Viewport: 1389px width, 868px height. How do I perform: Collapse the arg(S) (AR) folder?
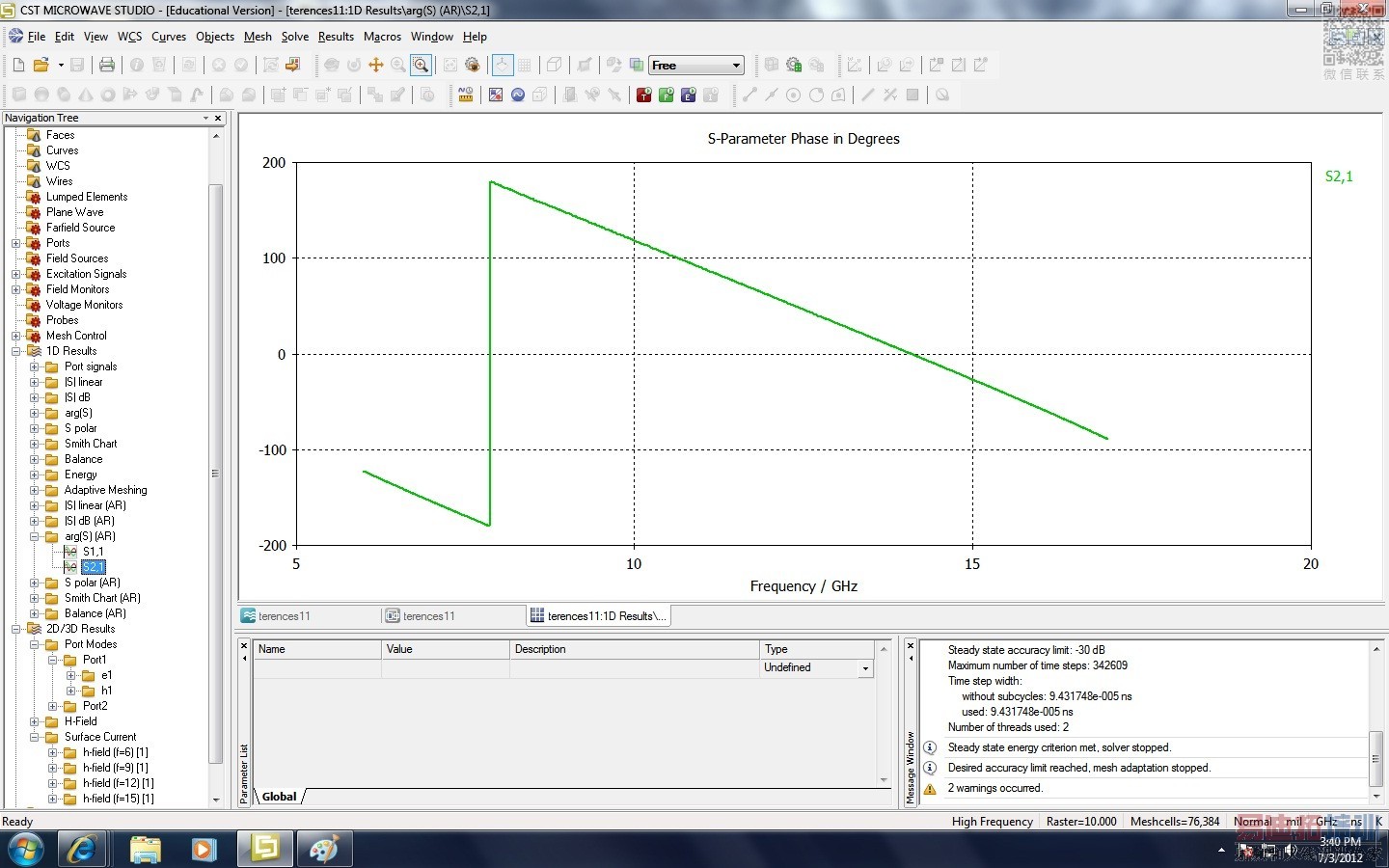click(x=35, y=536)
